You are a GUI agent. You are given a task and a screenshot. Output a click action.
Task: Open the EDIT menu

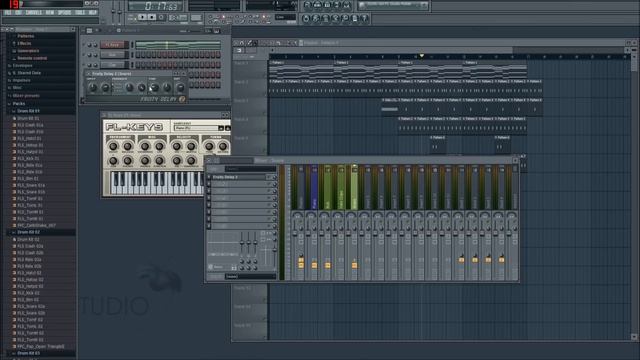(19, 13)
